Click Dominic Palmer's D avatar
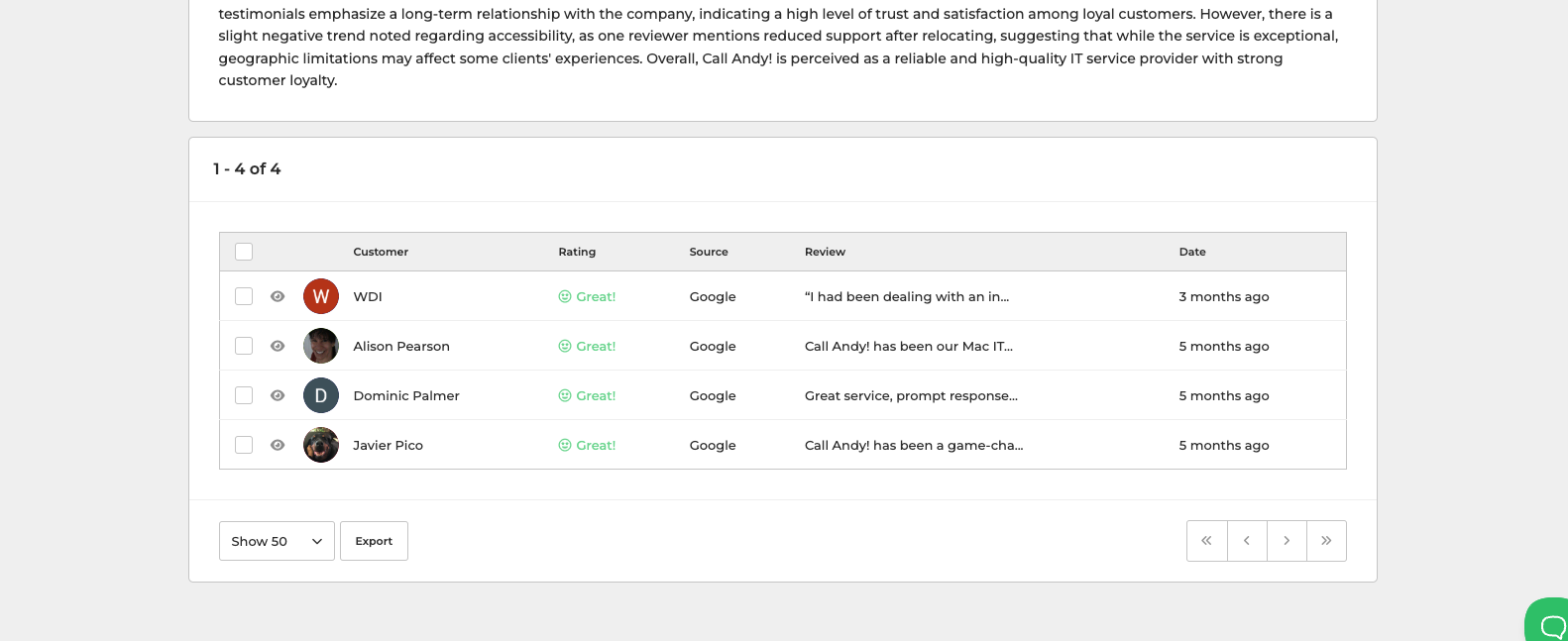Screen dimensions: 1568x641 (x=321, y=395)
